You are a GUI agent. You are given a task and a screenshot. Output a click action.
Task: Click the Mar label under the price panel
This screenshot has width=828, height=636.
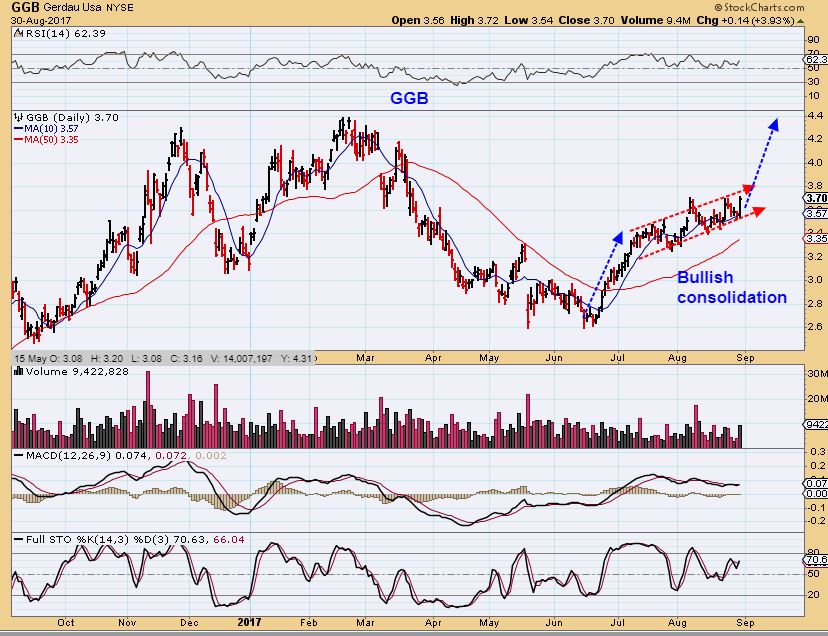tap(365, 358)
